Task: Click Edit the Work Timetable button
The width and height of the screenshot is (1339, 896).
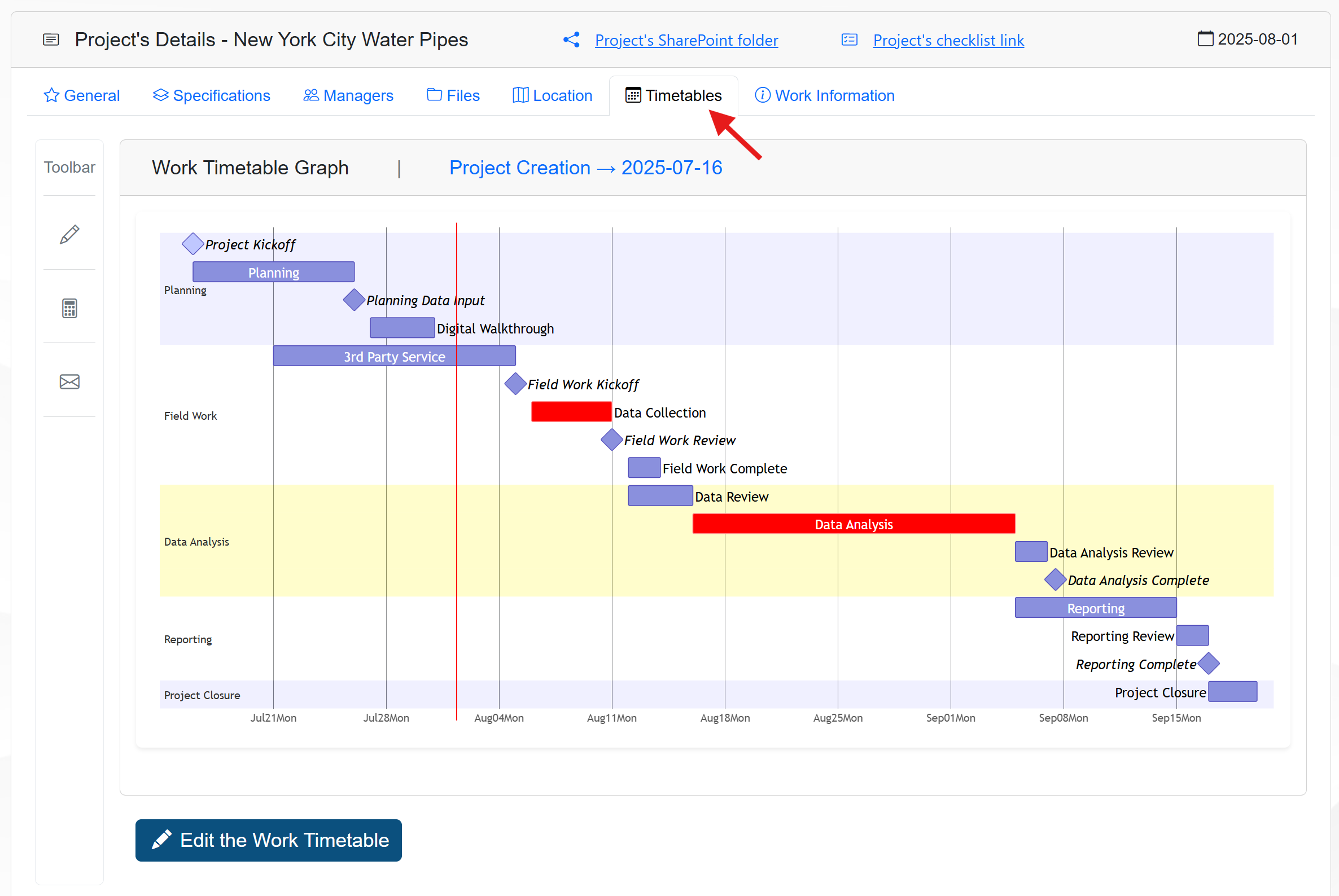Action: click(x=268, y=840)
